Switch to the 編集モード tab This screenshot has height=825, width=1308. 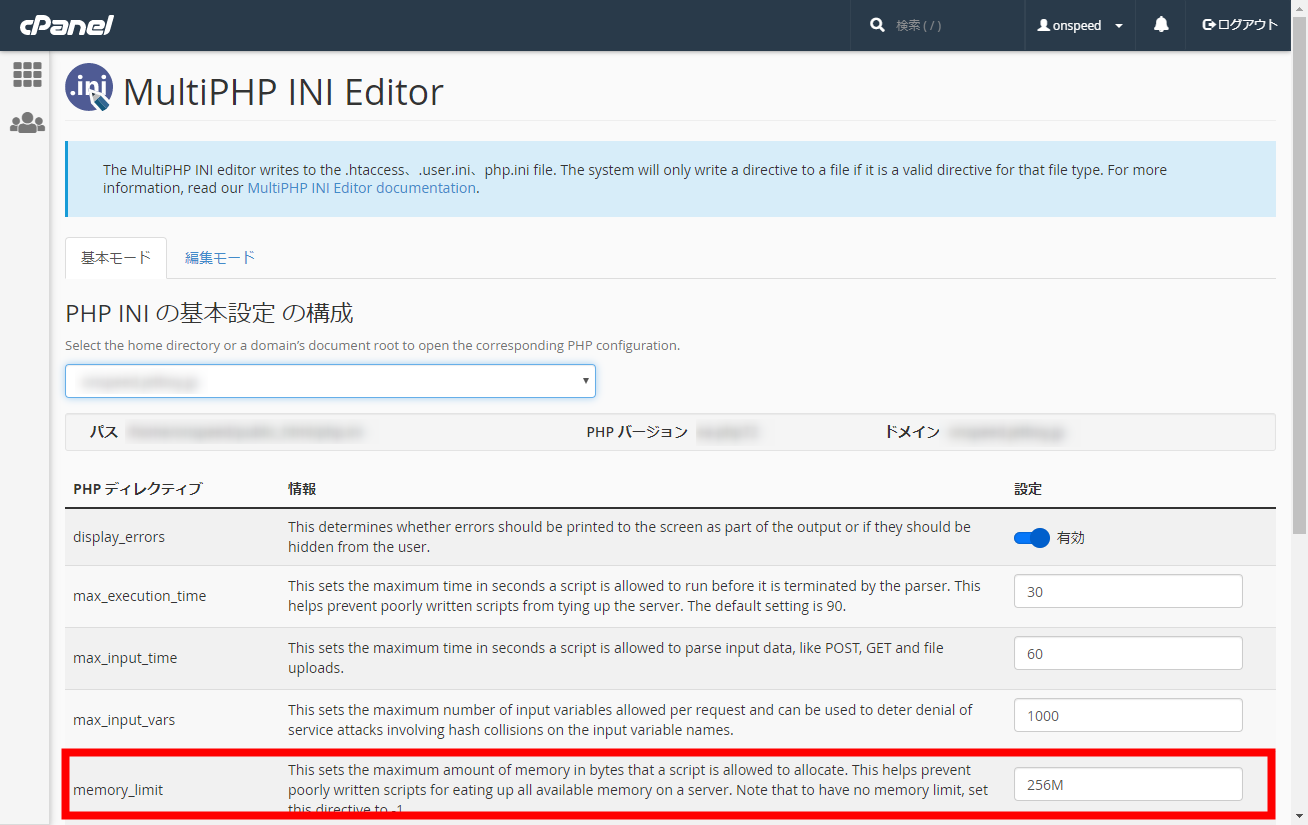coord(220,258)
